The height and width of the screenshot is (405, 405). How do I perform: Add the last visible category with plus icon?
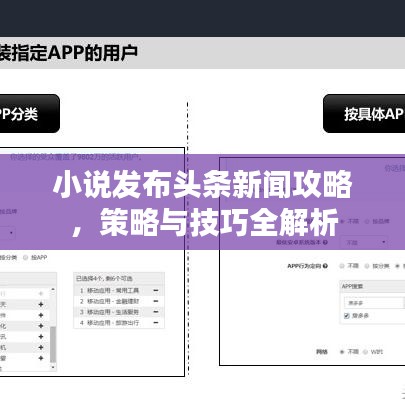click(41, 358)
